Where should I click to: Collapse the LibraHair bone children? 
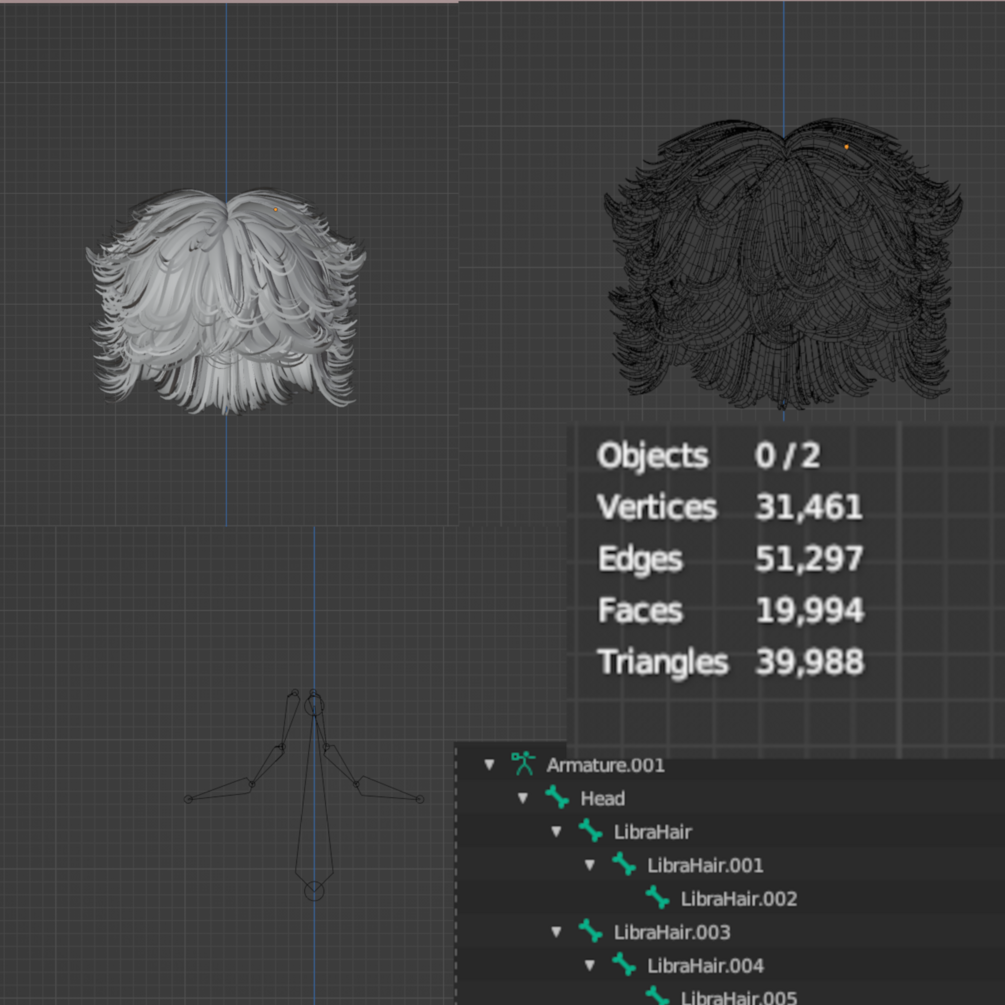click(556, 831)
